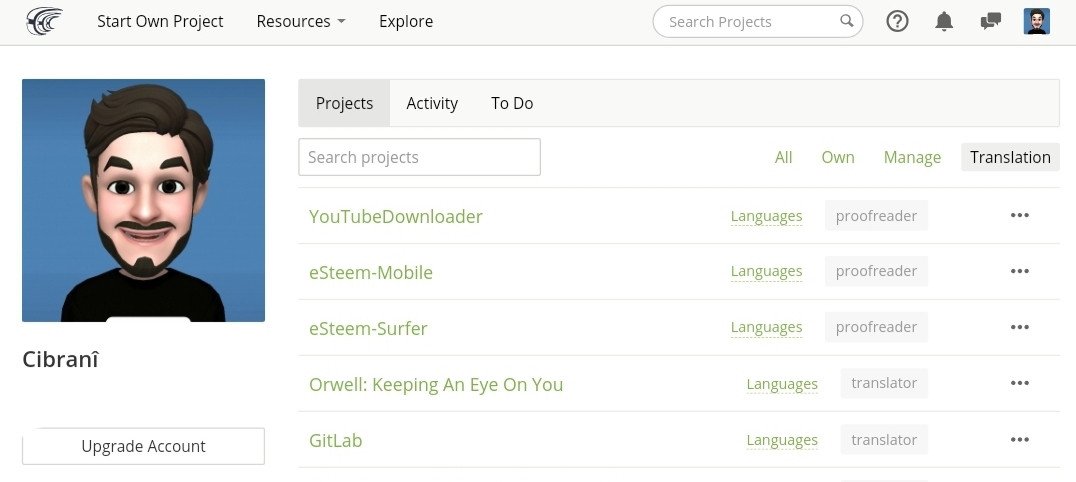Screen dimensions: 1076x482
Task: Select the All projects filter
Action: pyautogui.click(x=784, y=157)
